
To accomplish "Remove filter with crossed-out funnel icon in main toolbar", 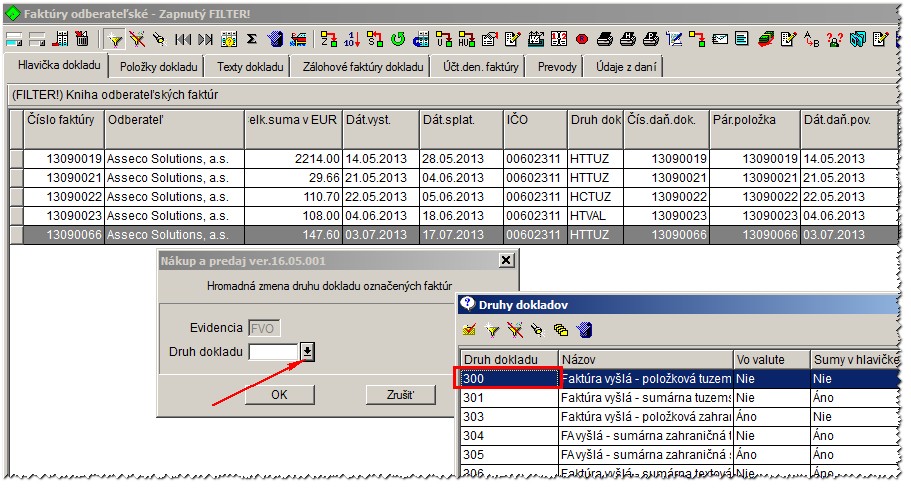I will [137, 40].
